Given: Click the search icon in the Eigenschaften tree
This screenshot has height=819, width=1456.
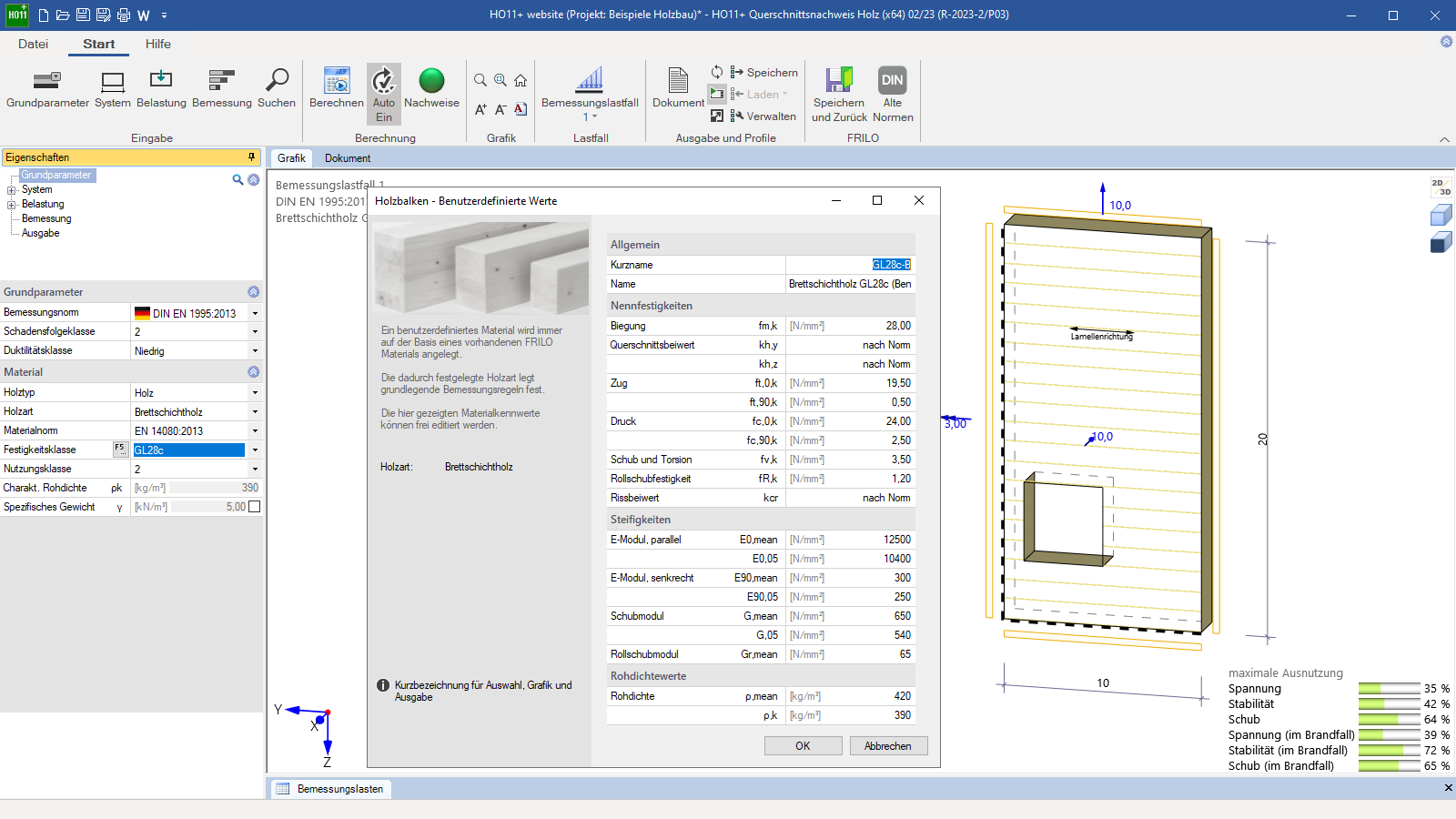Looking at the screenshot, I should point(238,180).
